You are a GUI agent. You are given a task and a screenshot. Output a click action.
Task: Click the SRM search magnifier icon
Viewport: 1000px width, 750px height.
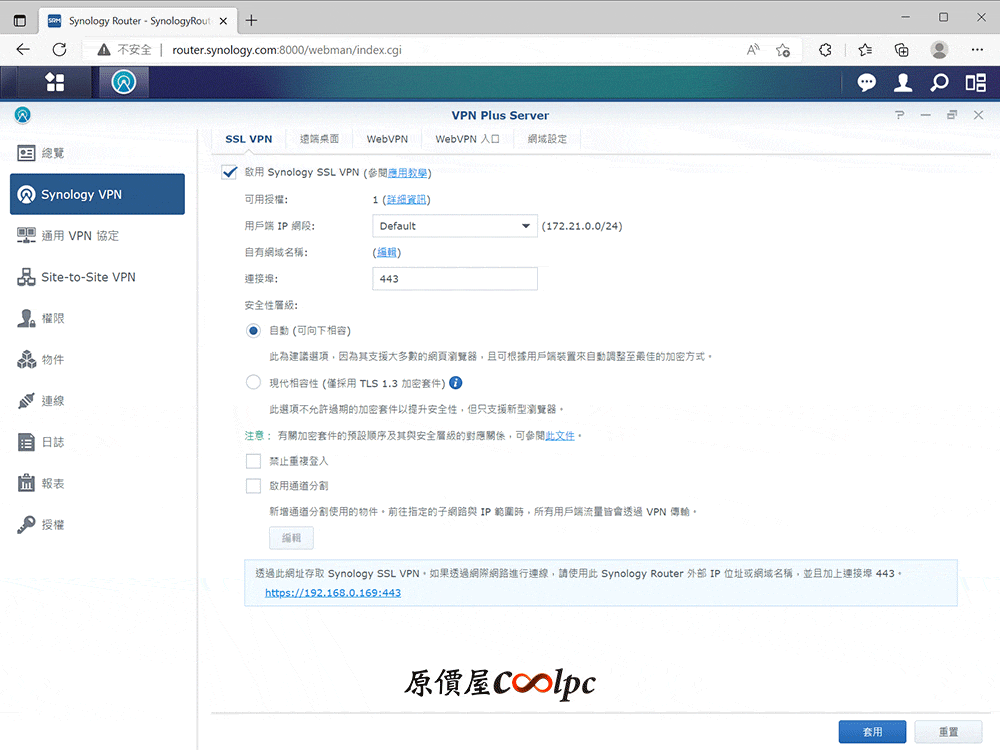pyautogui.click(x=939, y=82)
